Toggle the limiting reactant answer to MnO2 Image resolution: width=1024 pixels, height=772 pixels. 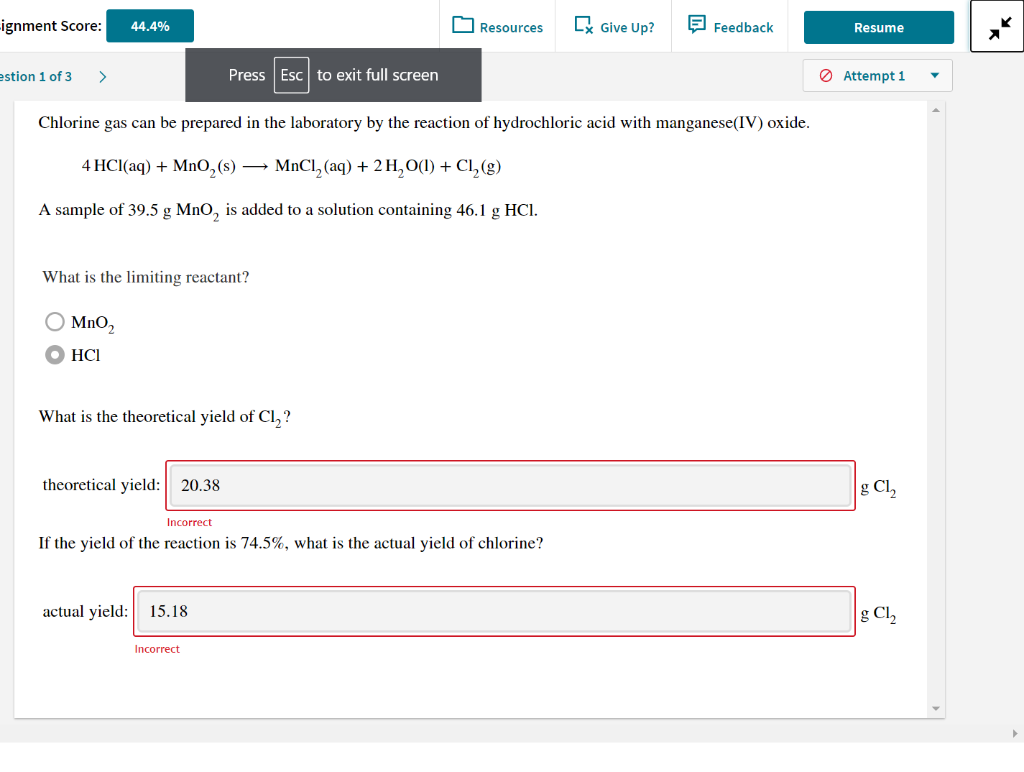[55, 321]
